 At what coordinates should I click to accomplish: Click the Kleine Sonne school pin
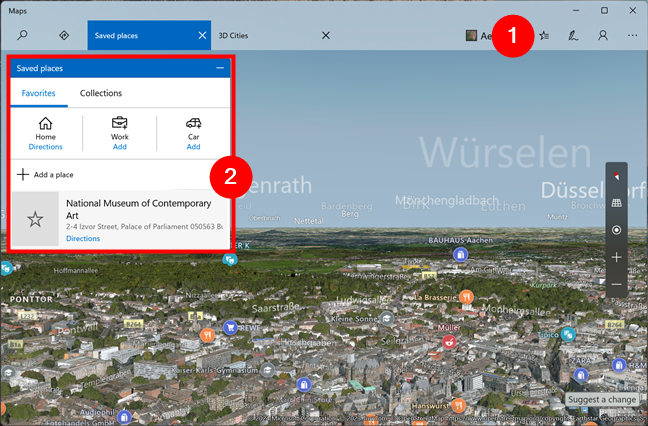pyautogui.click(x=386, y=319)
